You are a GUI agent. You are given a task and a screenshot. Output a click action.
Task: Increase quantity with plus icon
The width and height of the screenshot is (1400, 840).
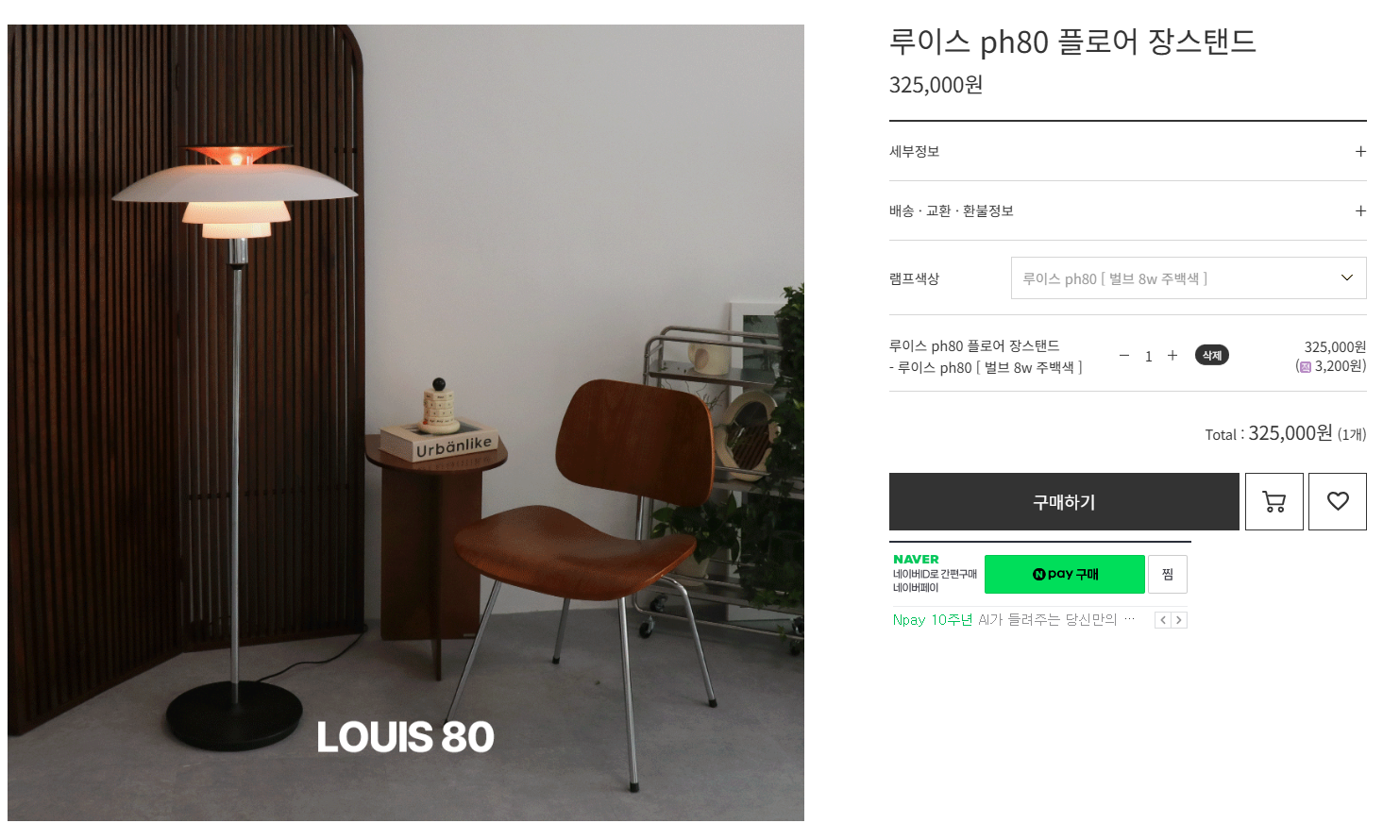pos(1172,356)
